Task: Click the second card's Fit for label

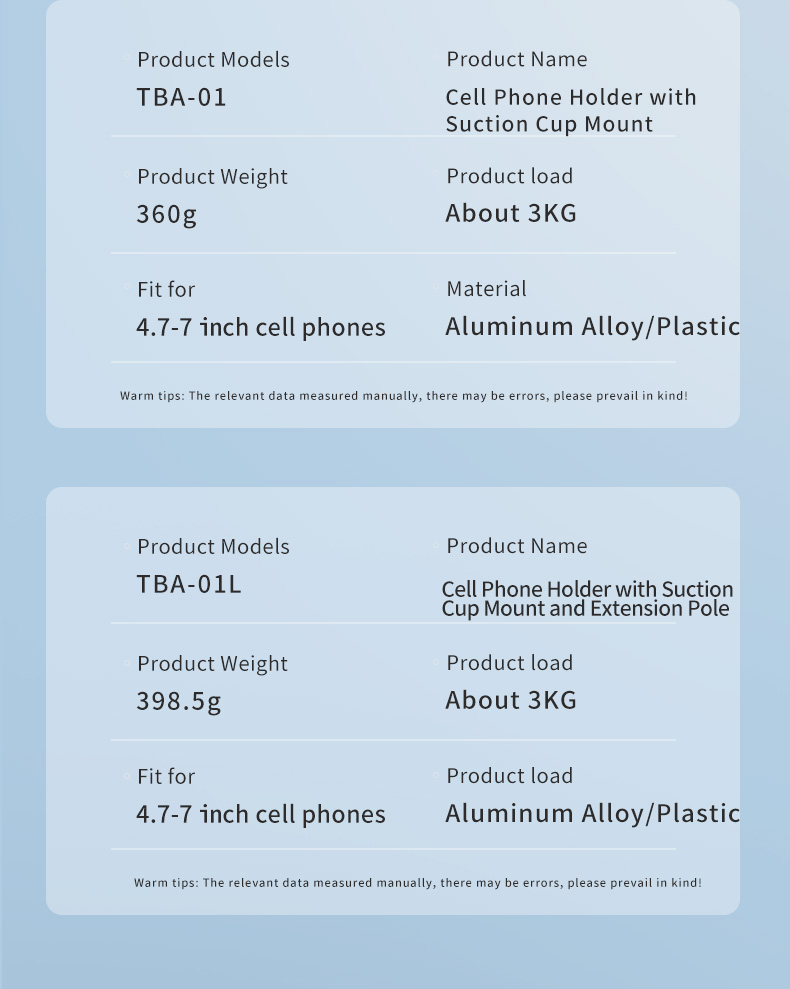Action: [166, 776]
